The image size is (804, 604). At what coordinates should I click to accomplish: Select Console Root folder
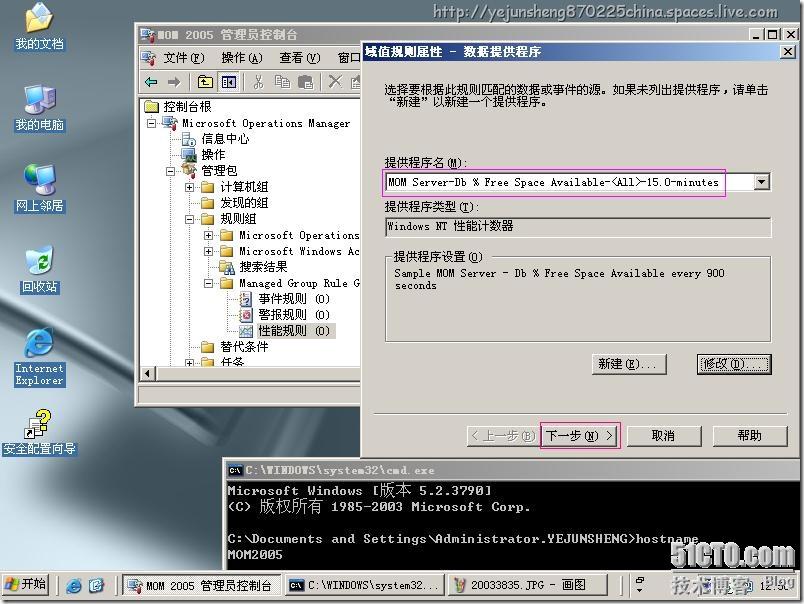pos(187,107)
